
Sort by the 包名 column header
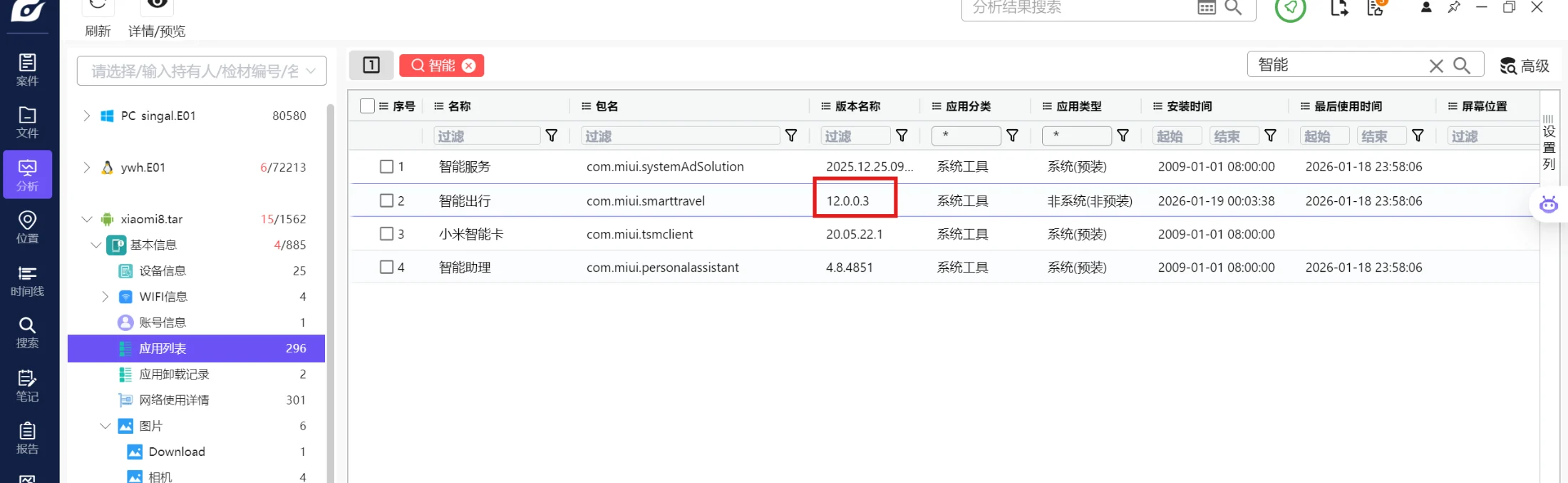pos(607,106)
